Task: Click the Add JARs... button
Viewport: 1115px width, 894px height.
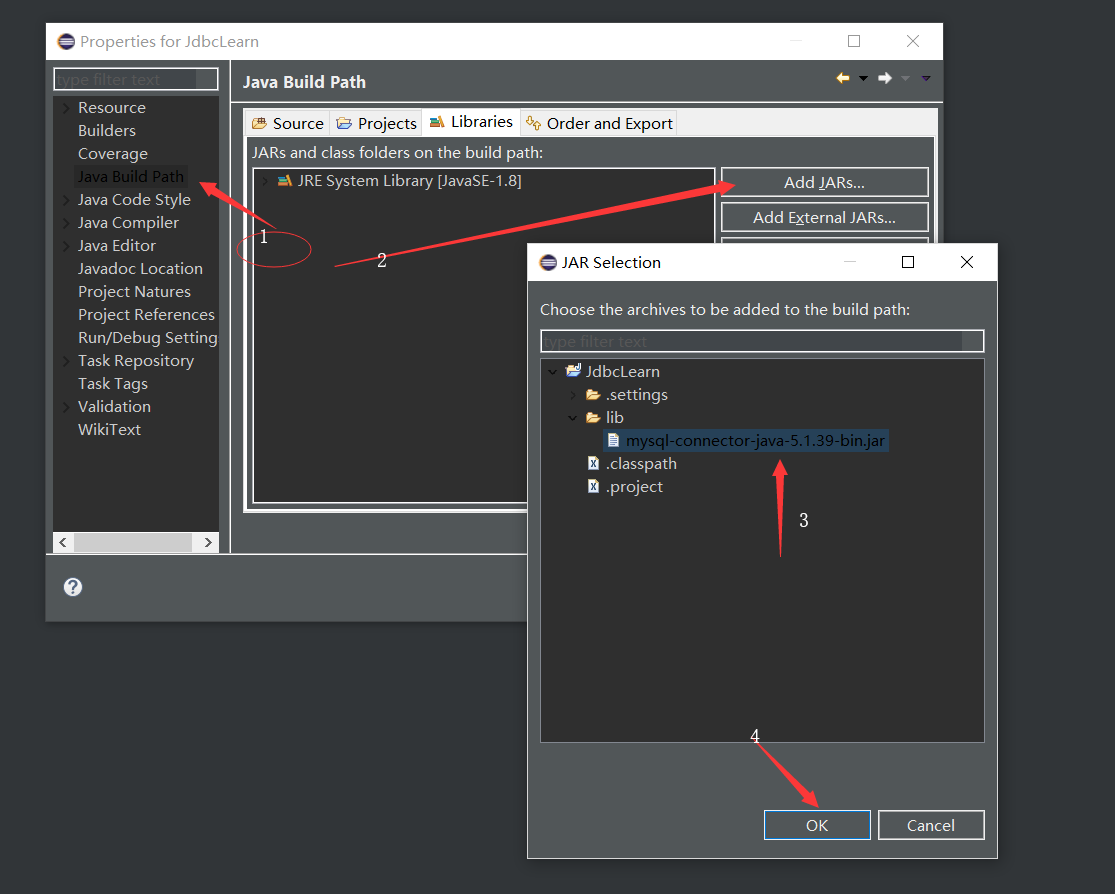Action: coord(824,182)
